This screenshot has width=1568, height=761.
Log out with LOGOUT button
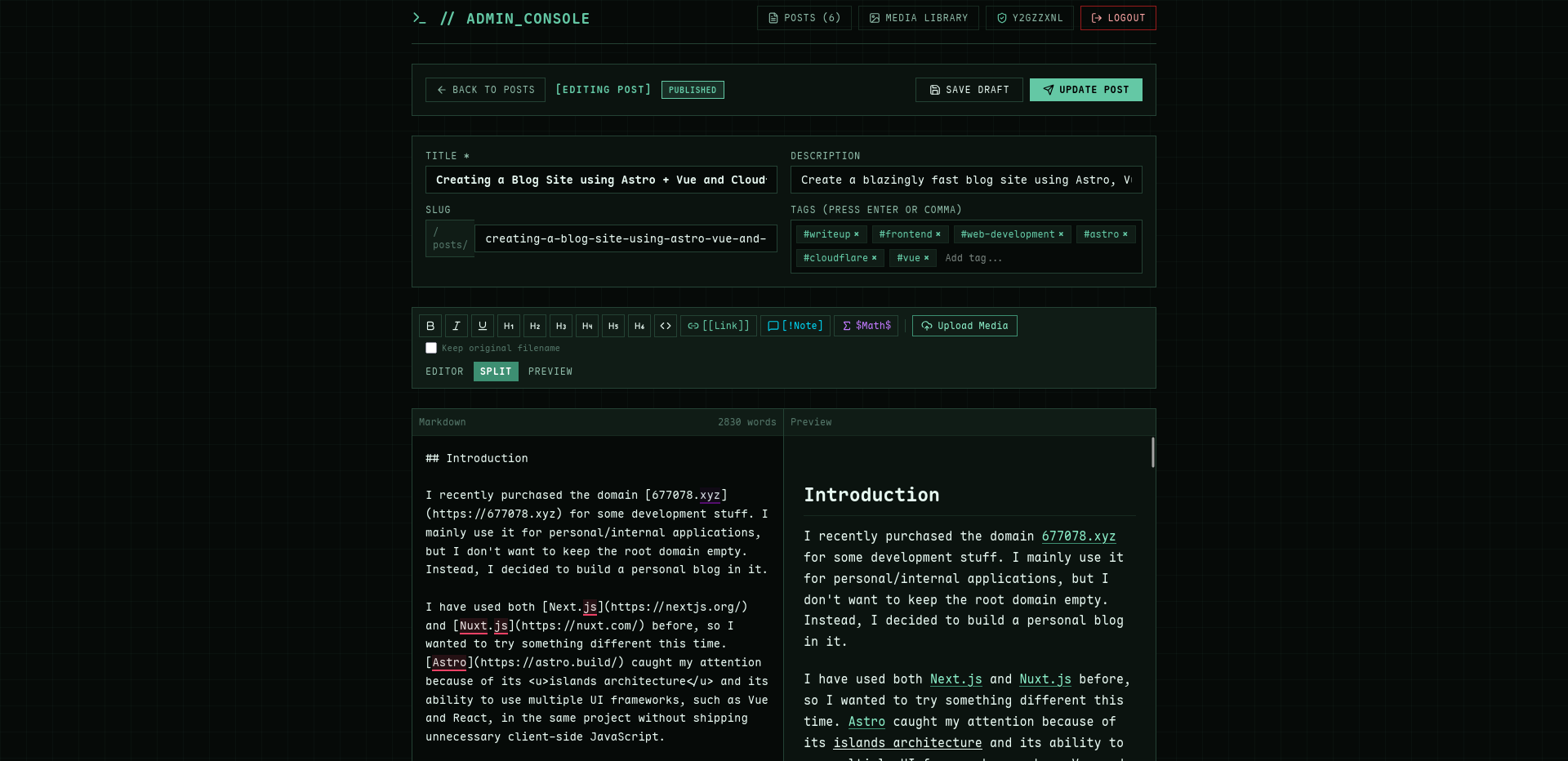(1118, 18)
